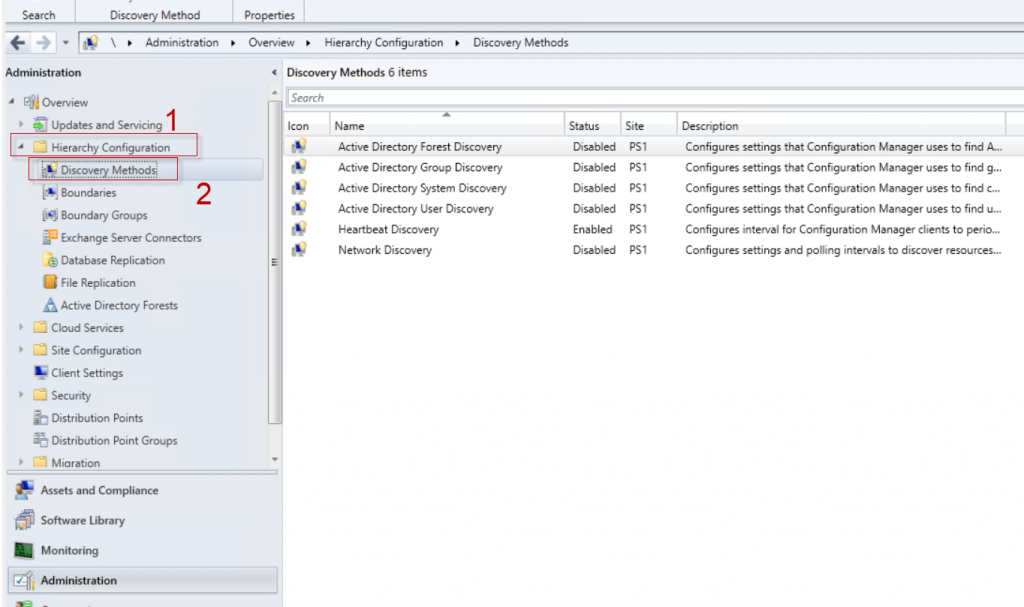
Task: Open the Search ribbon group
Action: click(39, 14)
